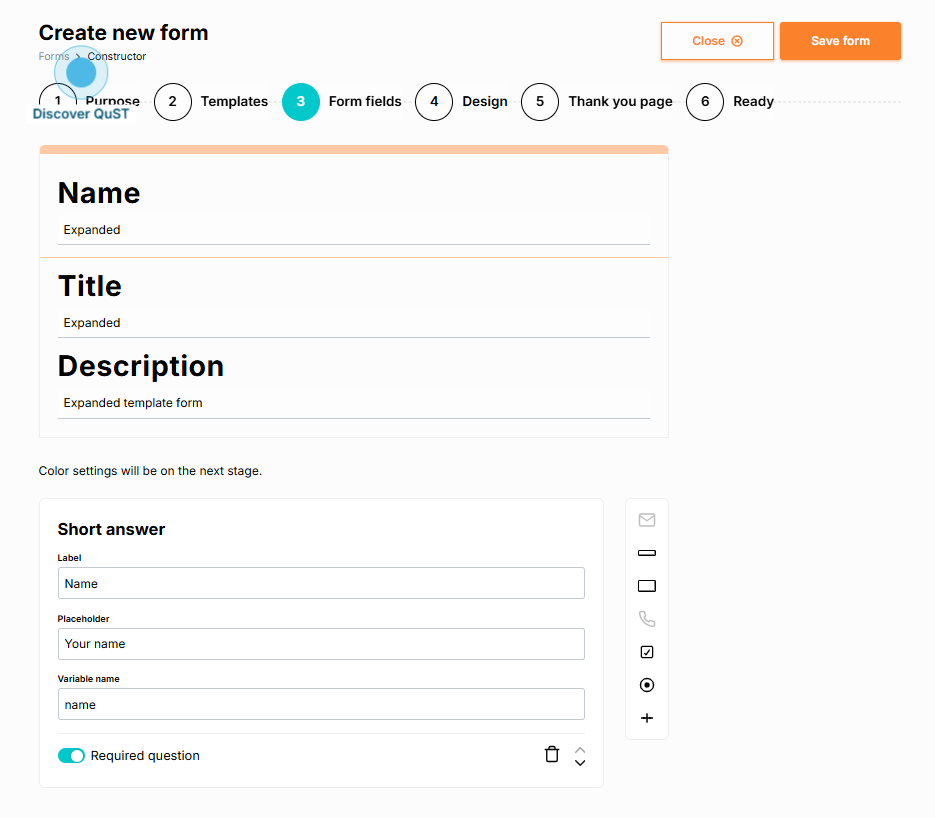Close the form constructor

[717, 41]
